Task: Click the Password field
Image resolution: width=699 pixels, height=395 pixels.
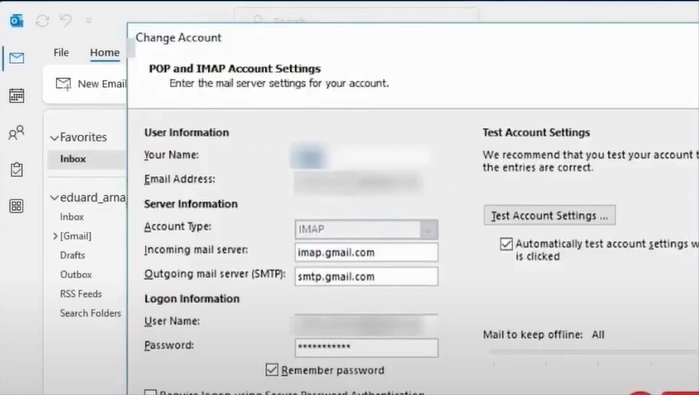Action: (366, 348)
